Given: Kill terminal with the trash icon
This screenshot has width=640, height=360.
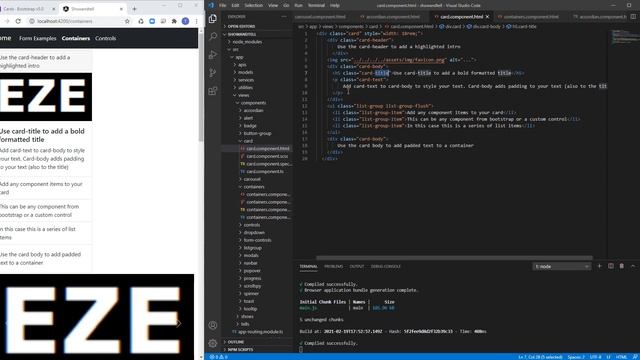Looking at the screenshot, I should pos(622,266).
